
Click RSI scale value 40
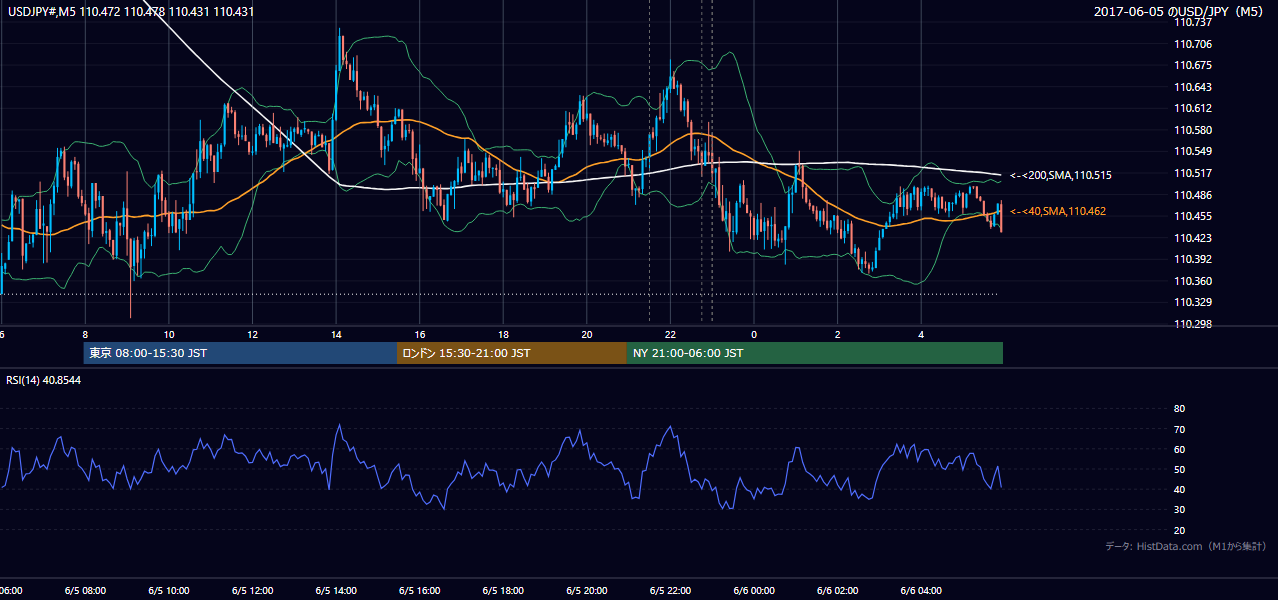[x=1179, y=489]
